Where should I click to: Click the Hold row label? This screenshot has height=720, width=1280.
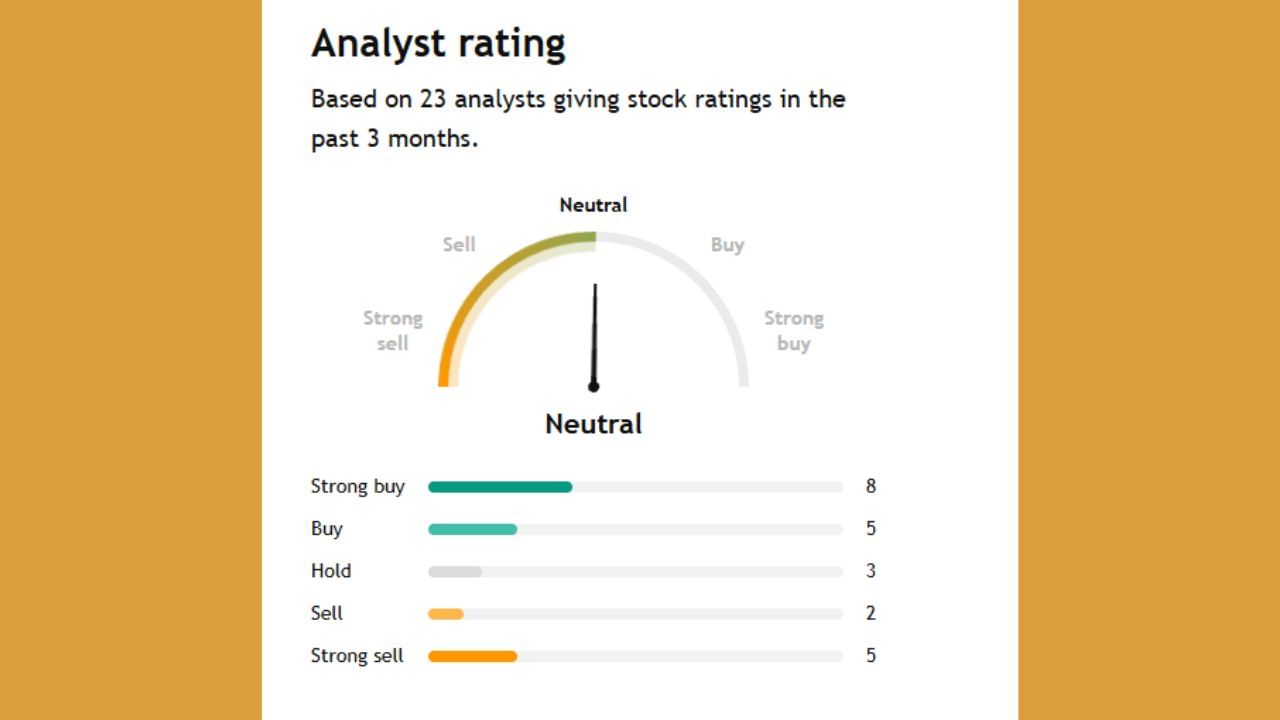331,571
